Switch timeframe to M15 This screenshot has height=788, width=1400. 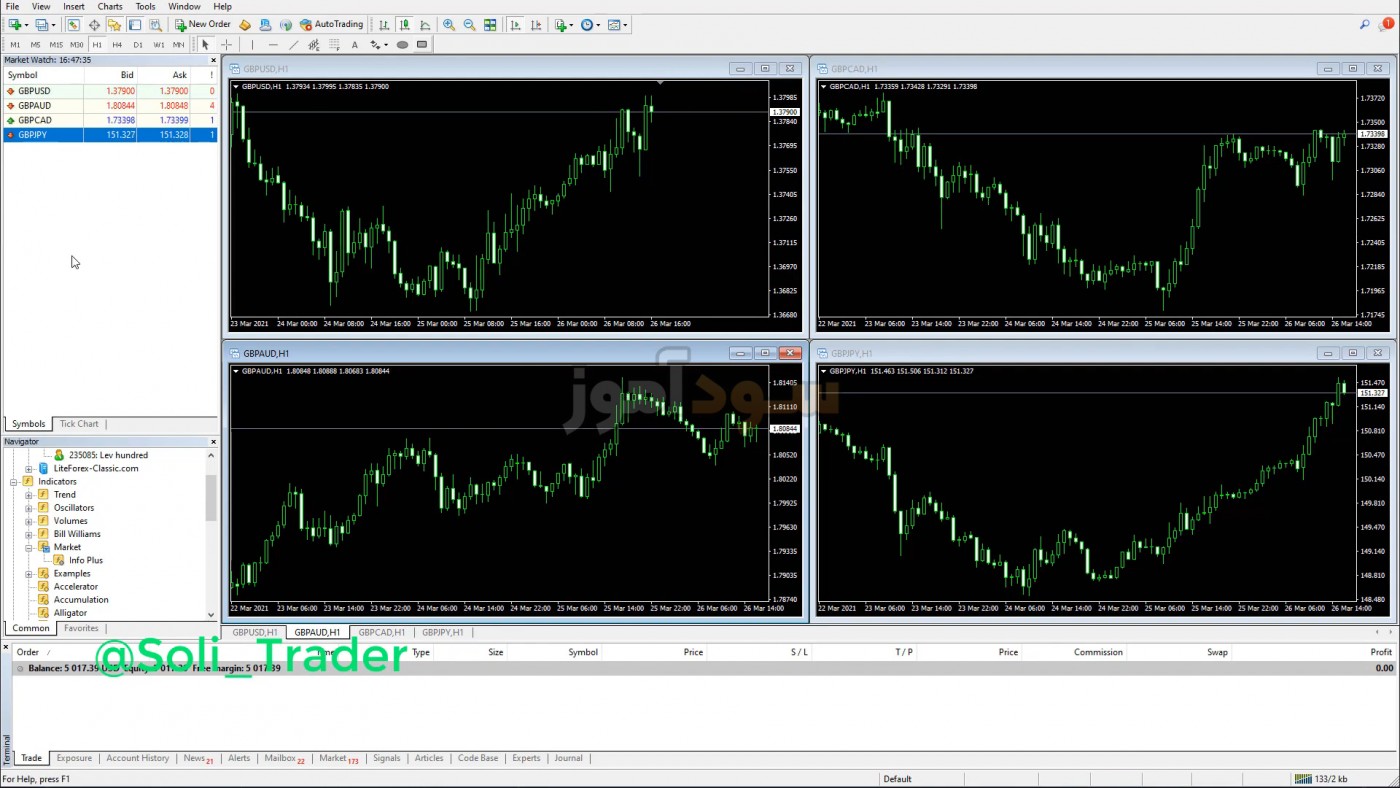coord(56,45)
